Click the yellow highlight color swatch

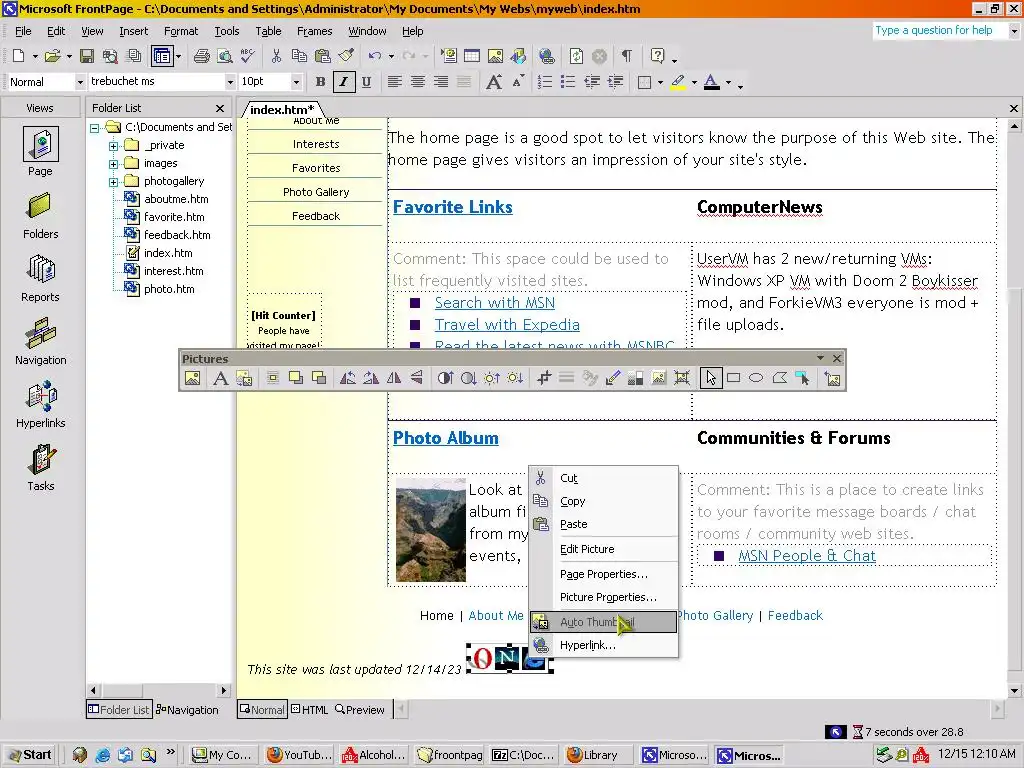[x=678, y=82]
